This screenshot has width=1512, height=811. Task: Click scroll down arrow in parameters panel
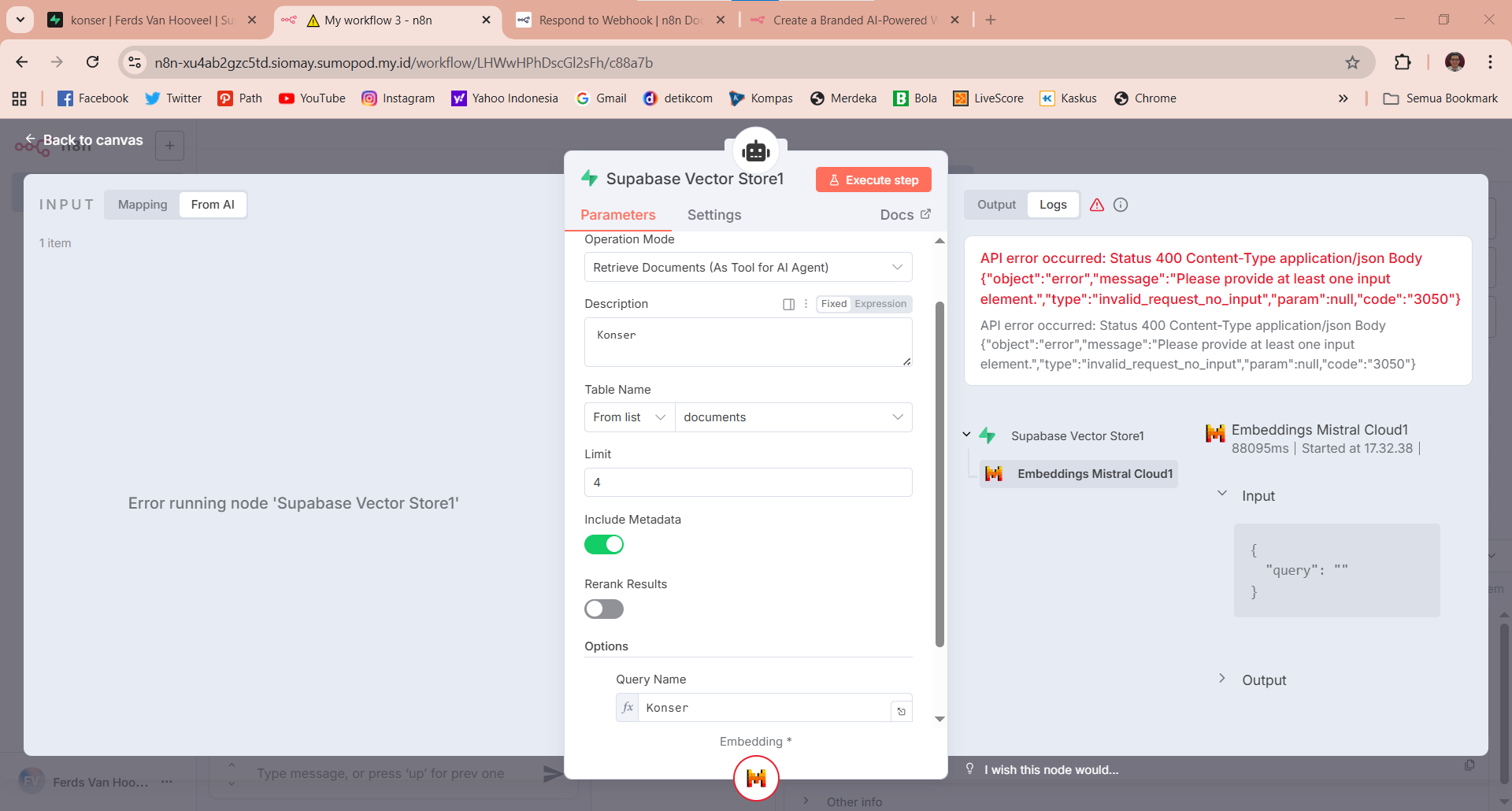[x=939, y=719]
